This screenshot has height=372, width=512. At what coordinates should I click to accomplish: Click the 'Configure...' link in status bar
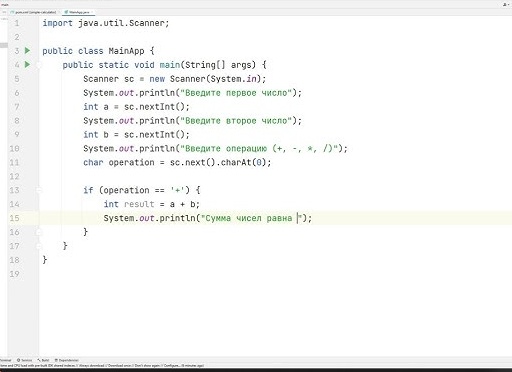[x=172, y=366]
